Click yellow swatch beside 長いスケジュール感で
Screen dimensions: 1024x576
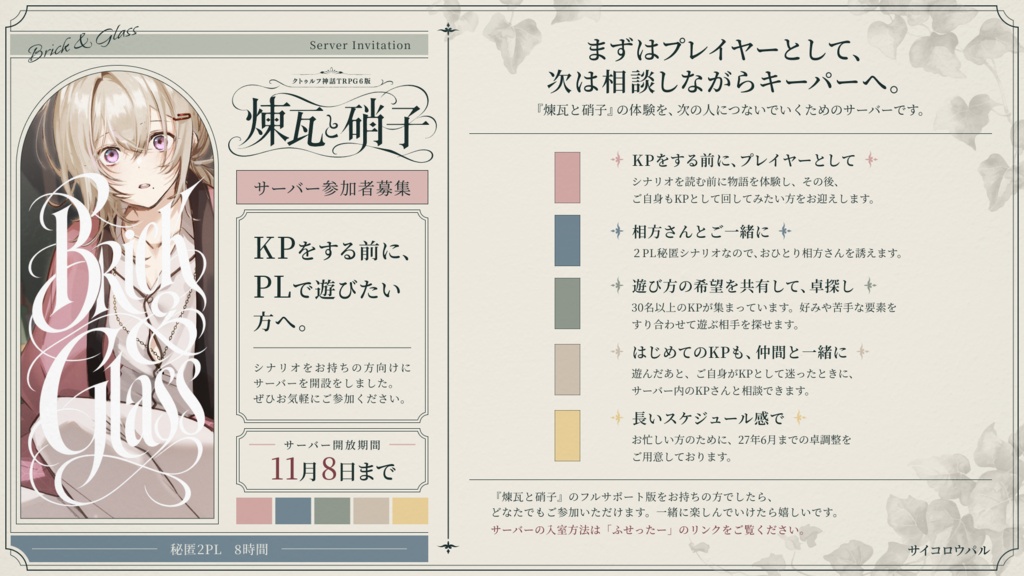pyautogui.click(x=567, y=436)
